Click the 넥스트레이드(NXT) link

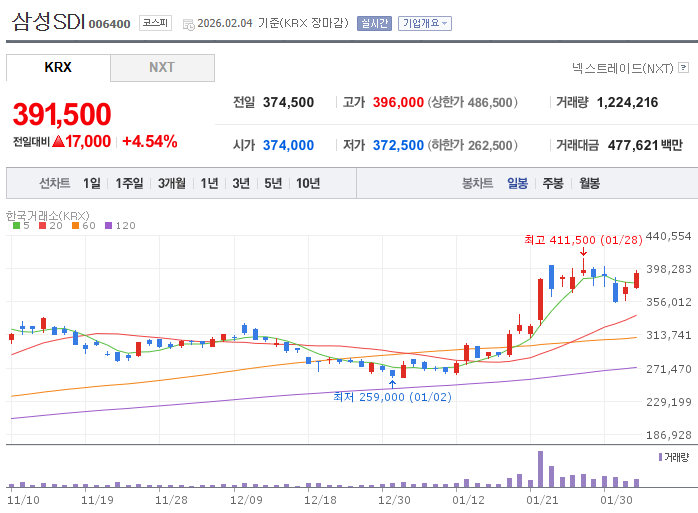coord(622,68)
